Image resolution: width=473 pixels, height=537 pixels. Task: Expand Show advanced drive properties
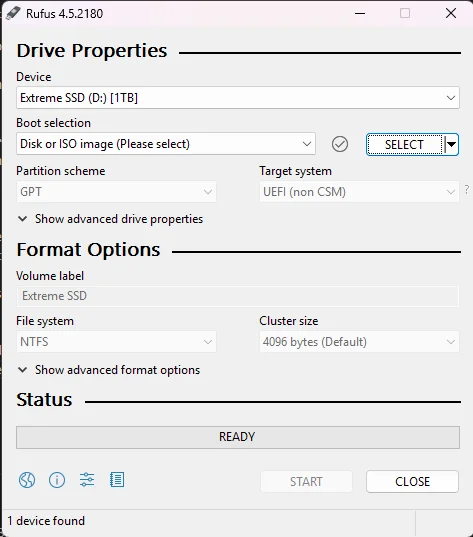point(110,219)
